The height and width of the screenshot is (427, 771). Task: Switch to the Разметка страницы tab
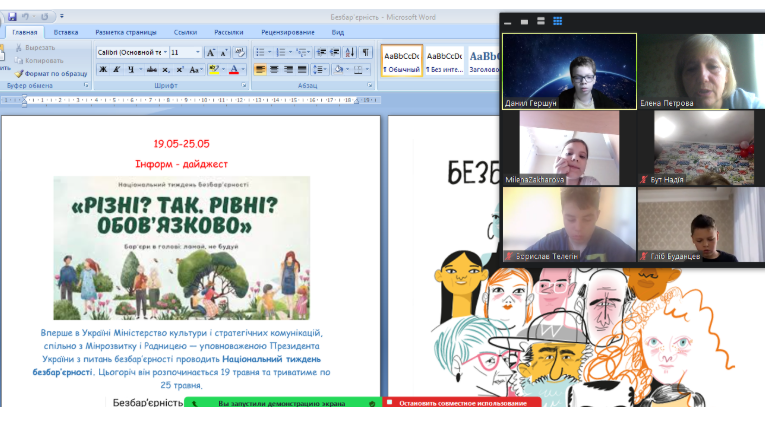[x=126, y=32]
